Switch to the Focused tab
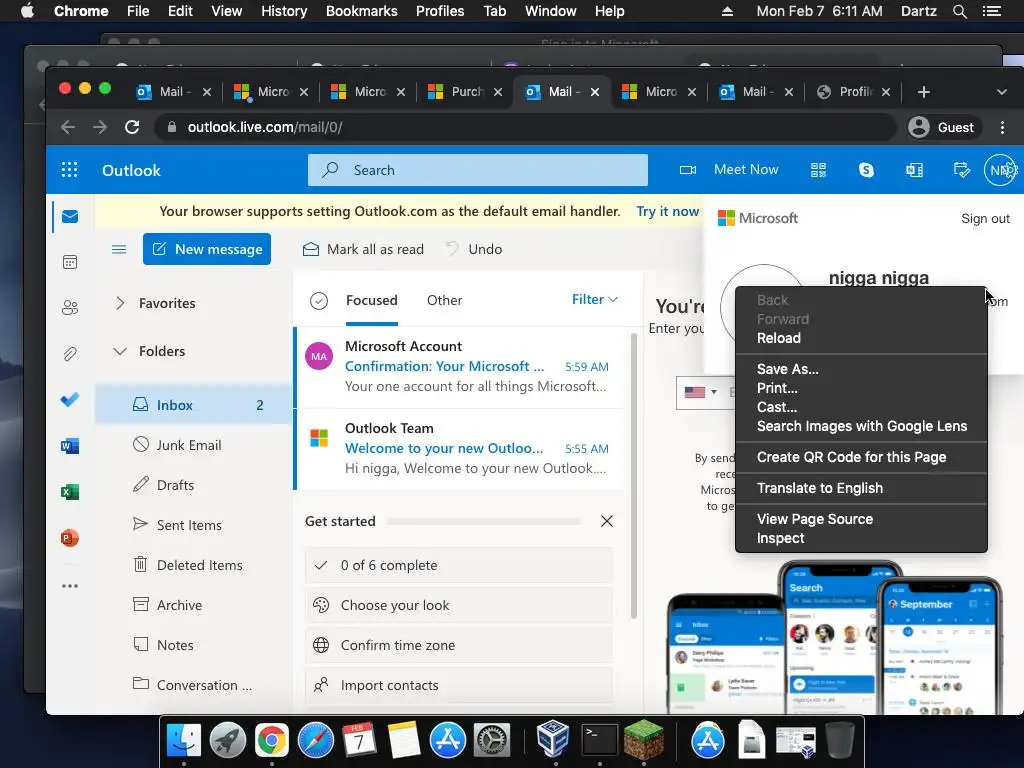This screenshot has height=768, width=1024. pos(372,300)
